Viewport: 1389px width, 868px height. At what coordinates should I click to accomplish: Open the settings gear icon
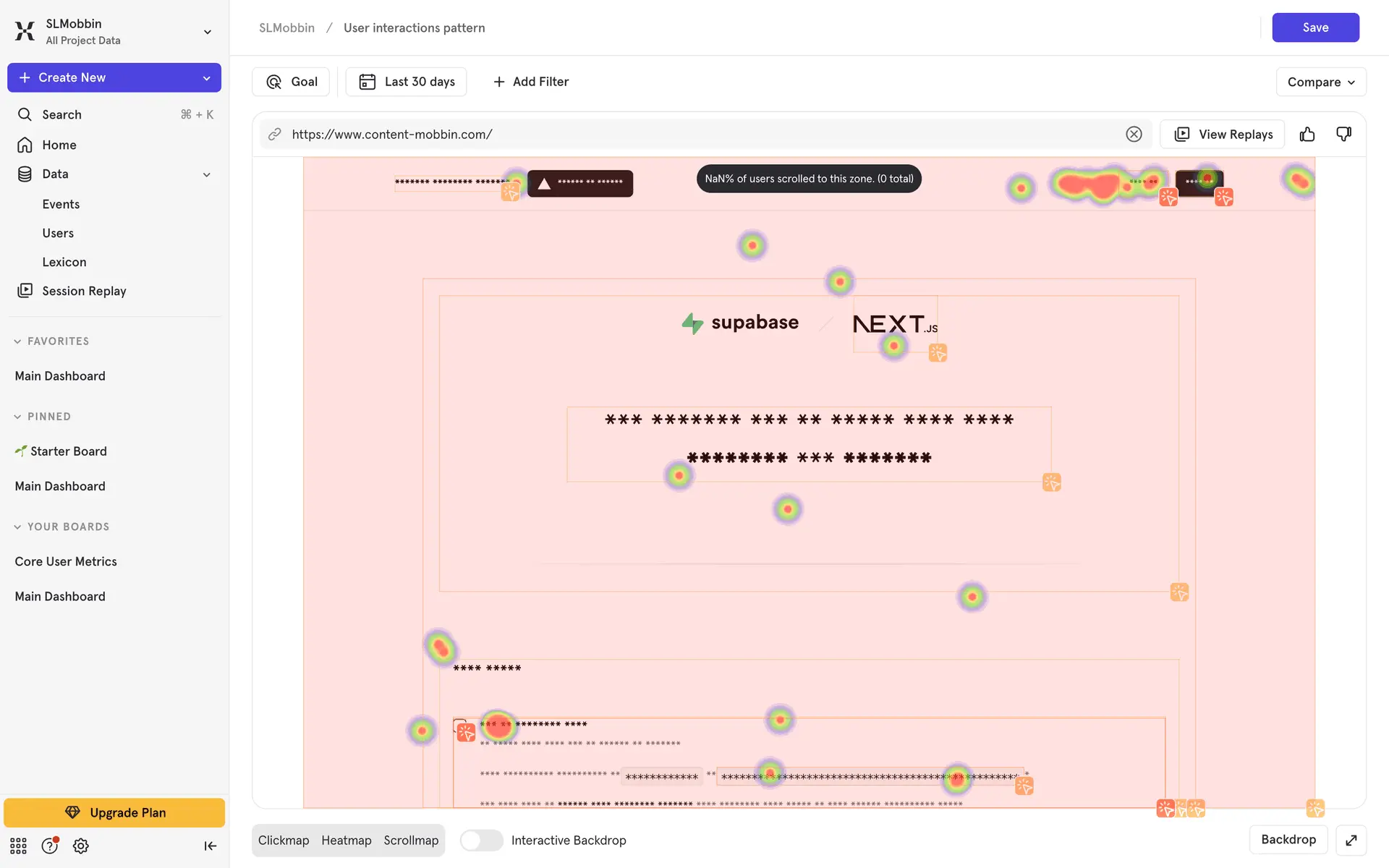tap(81, 846)
